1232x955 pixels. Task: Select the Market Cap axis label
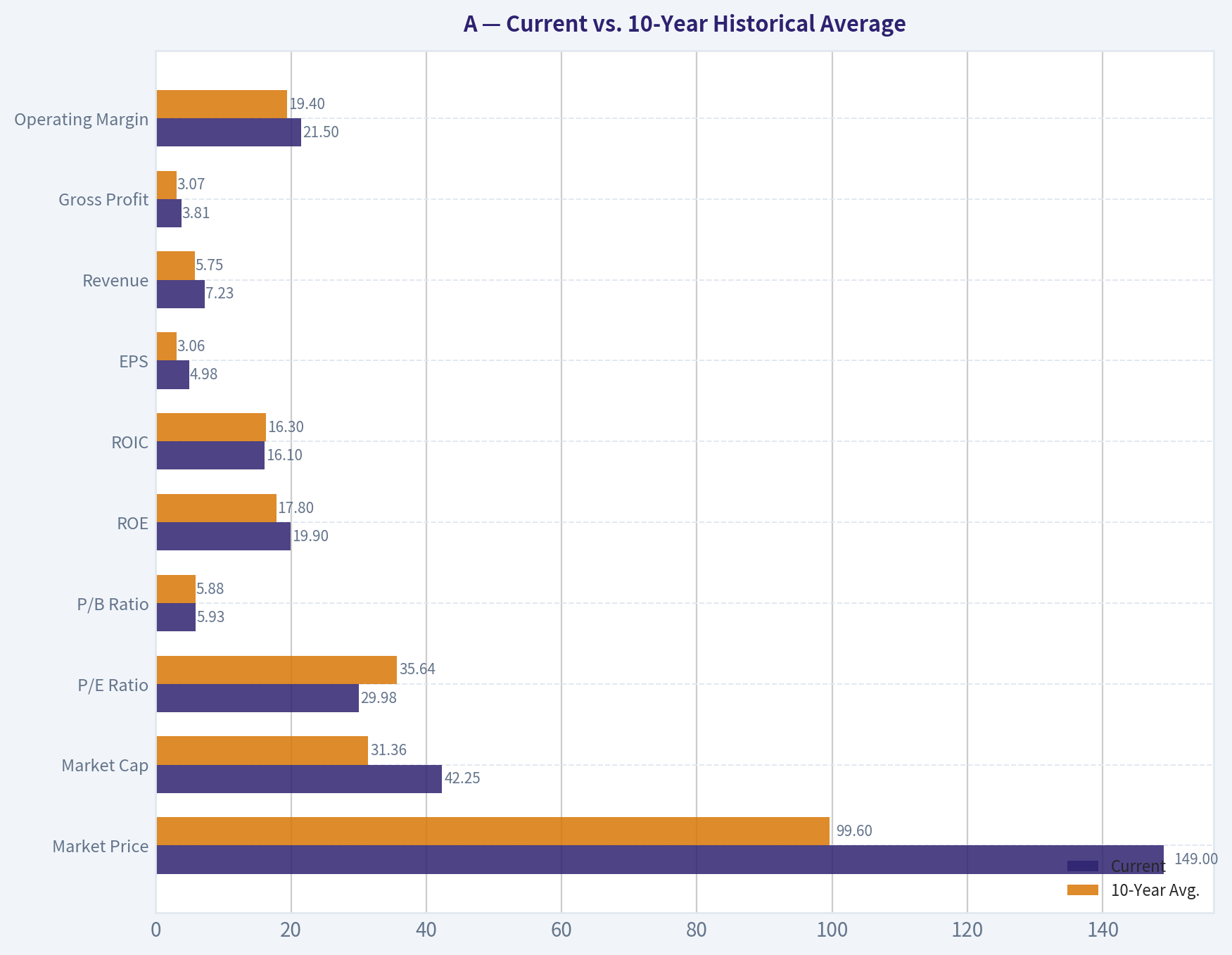click(x=105, y=766)
